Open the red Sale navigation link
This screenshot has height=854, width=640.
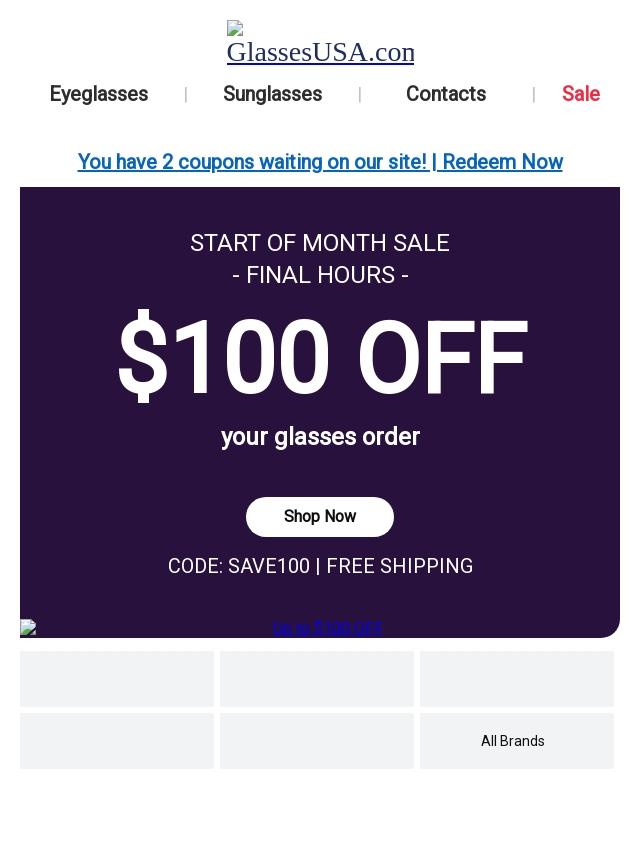581,94
